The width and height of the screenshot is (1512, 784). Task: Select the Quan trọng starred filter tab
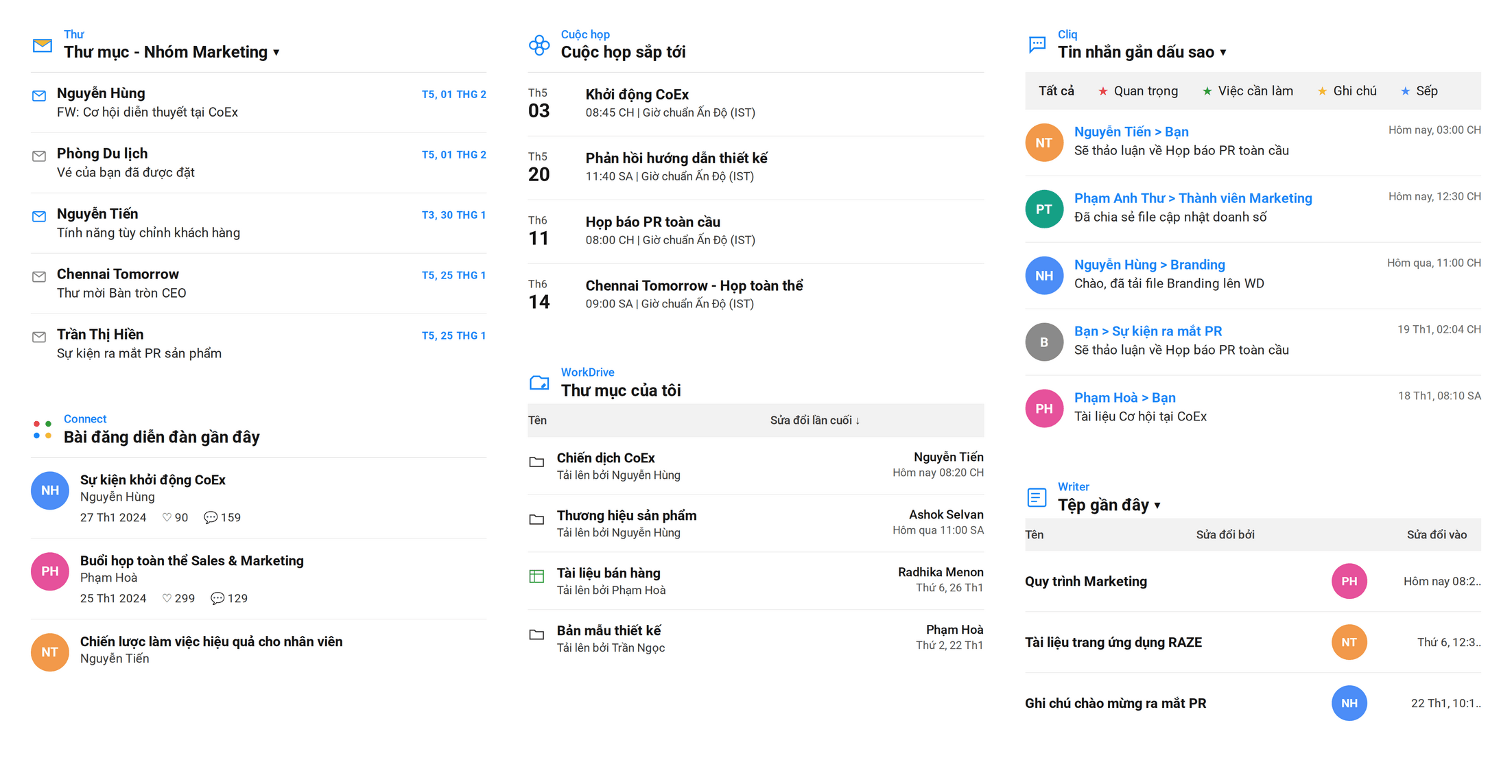[1138, 91]
